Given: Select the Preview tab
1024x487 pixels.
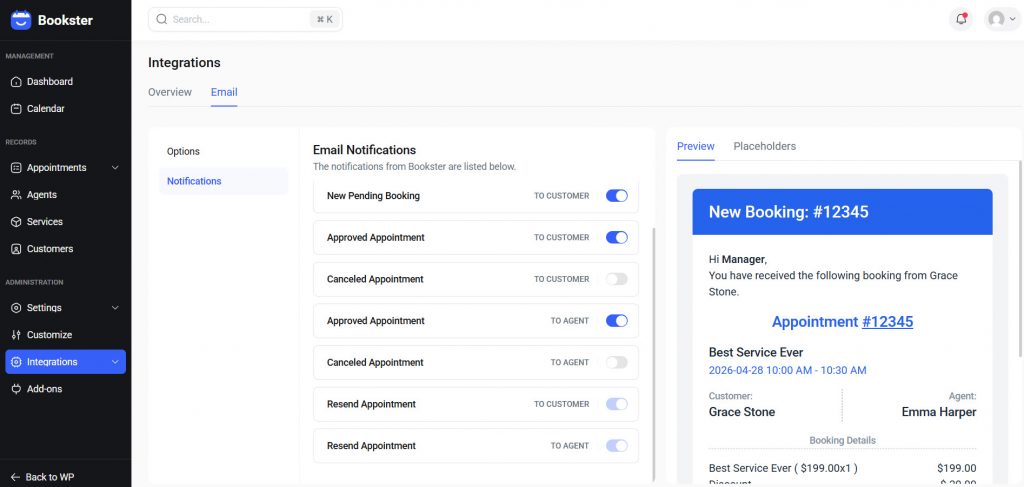Looking at the screenshot, I should coord(696,146).
